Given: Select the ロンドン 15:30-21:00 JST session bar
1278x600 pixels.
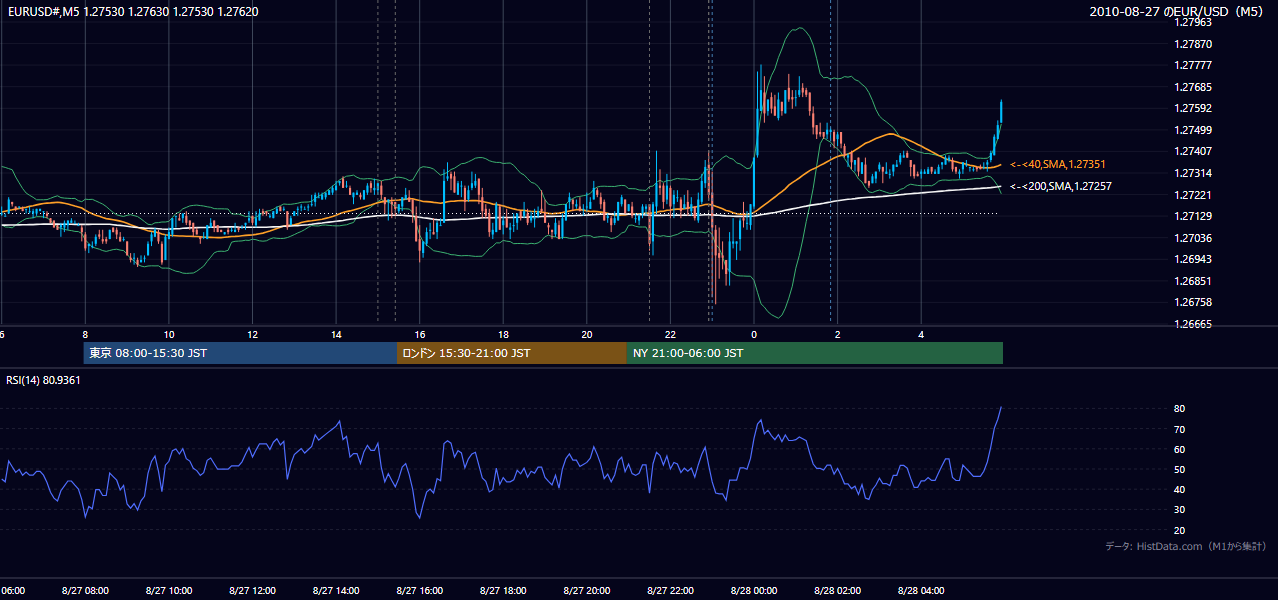Looking at the screenshot, I should coord(512,353).
